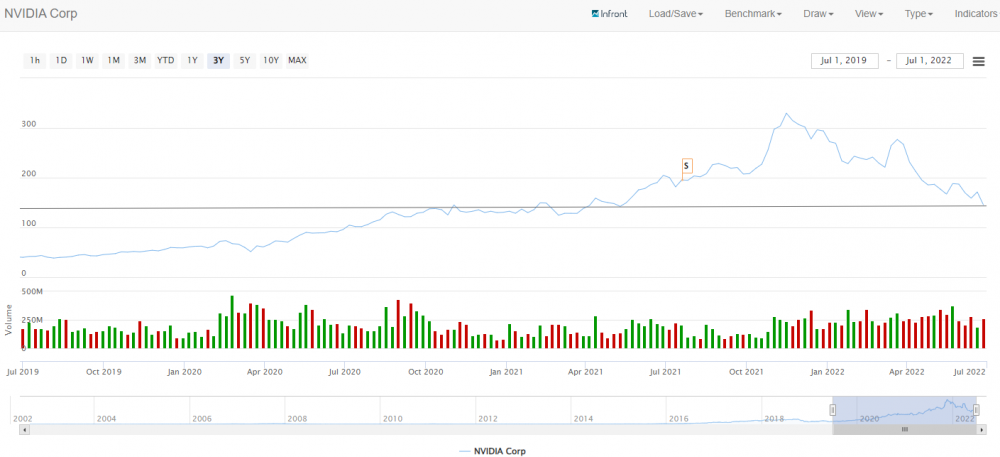This screenshot has width=1000, height=457.
Task: Select the 10Y time range
Action: click(x=271, y=61)
